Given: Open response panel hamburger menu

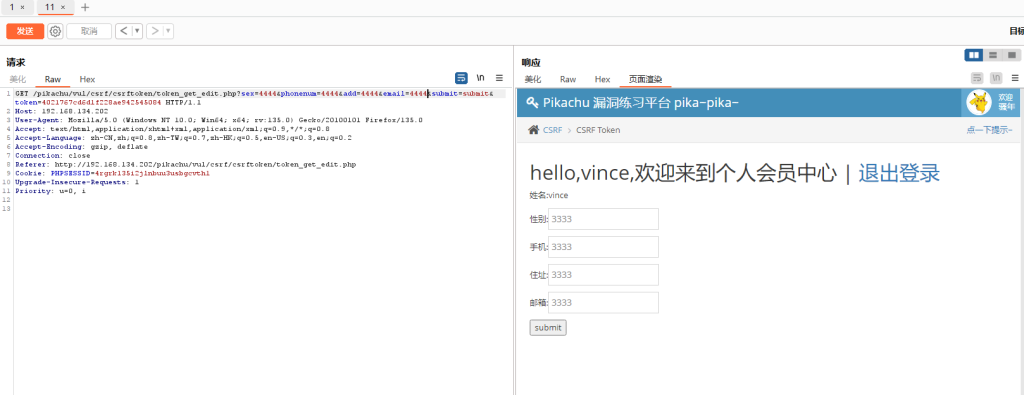Looking at the screenshot, I should pyautogui.click(x=1014, y=78).
